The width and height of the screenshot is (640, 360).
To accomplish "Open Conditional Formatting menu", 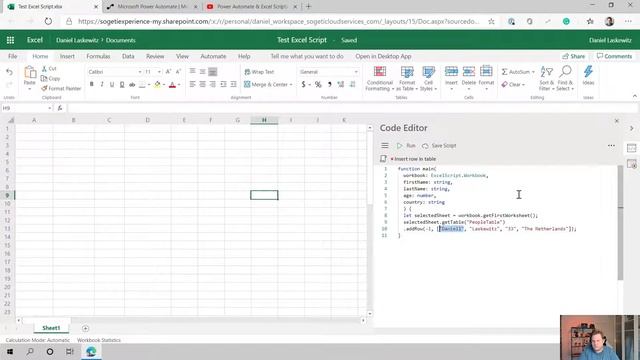I will tap(380, 78).
